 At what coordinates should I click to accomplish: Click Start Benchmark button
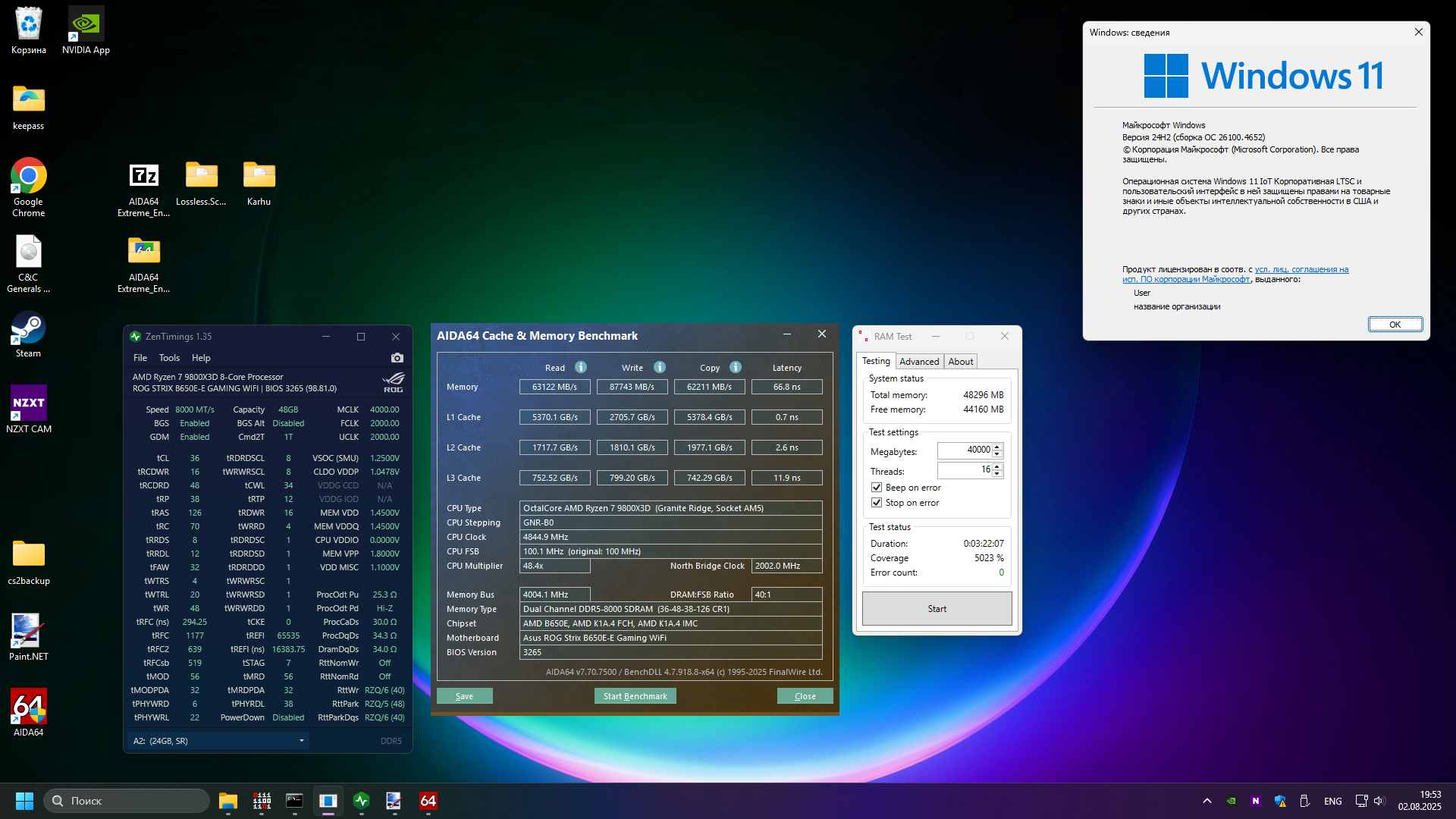click(x=635, y=696)
